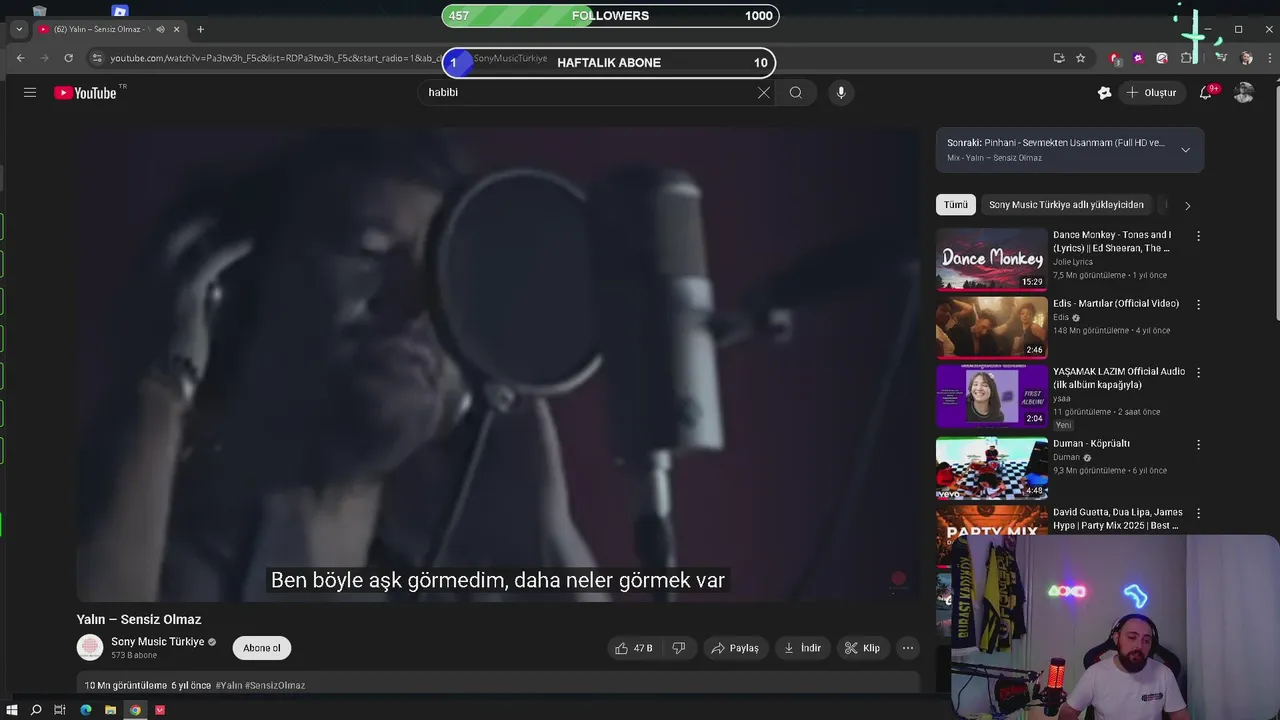1280x720 pixels.
Task: Share the video with Paylaş
Action: point(735,648)
